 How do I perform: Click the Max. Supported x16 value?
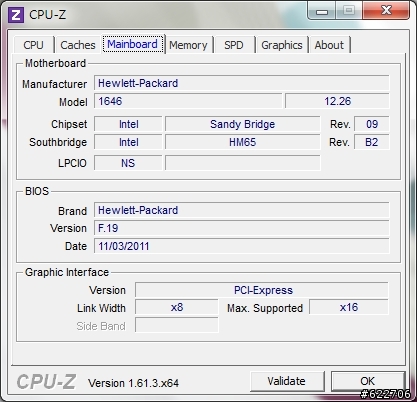coord(349,307)
